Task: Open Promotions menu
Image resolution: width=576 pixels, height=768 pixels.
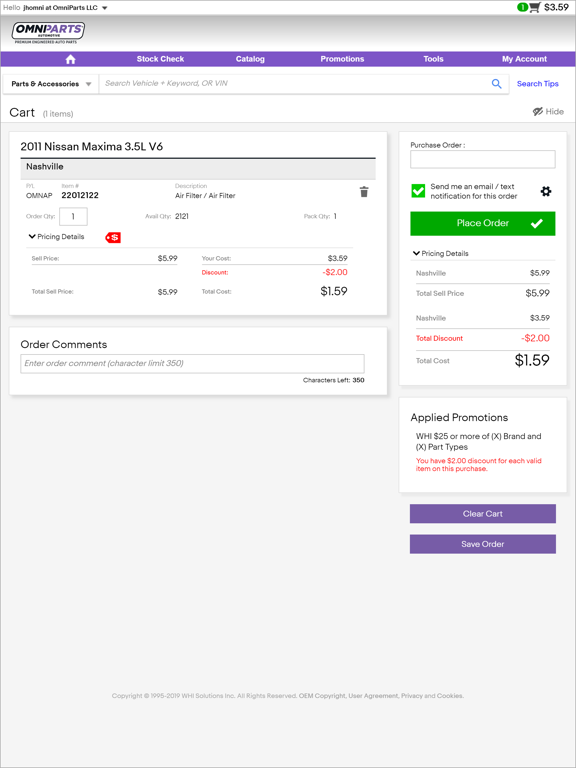Action: point(342,59)
